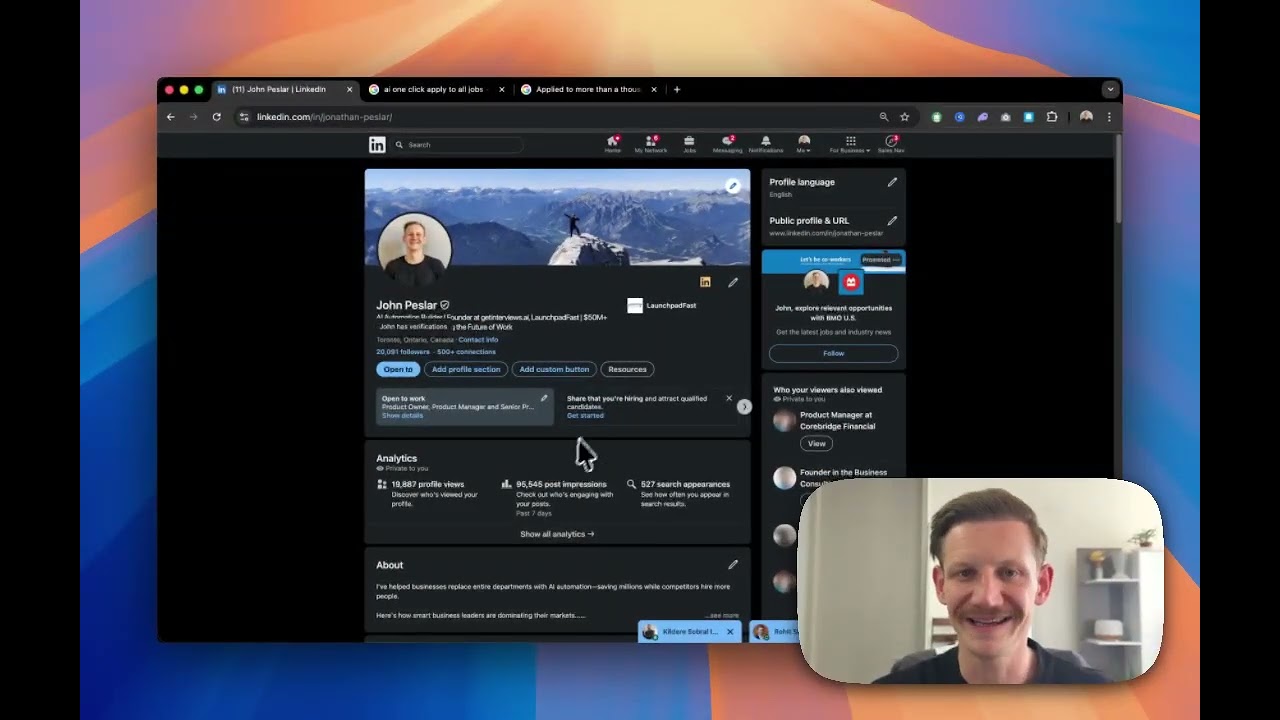Close the 'ai one click apply to all jobs' tab

502,89
